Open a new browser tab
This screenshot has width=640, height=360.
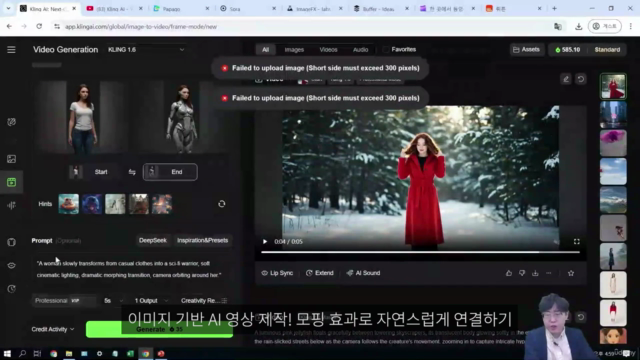(x=554, y=9)
